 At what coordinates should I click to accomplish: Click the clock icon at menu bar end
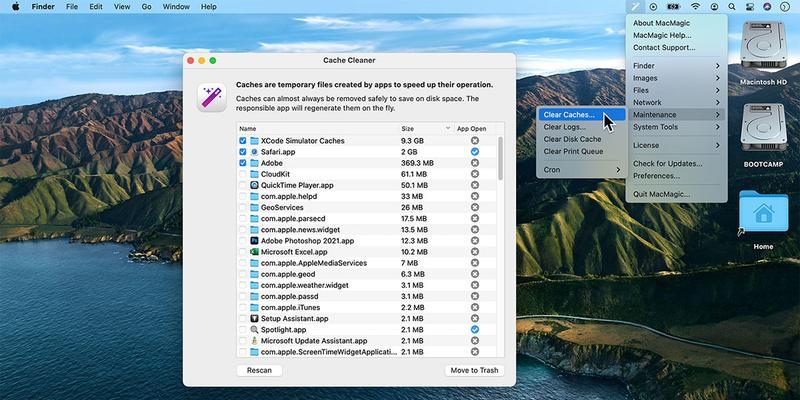pos(785,7)
